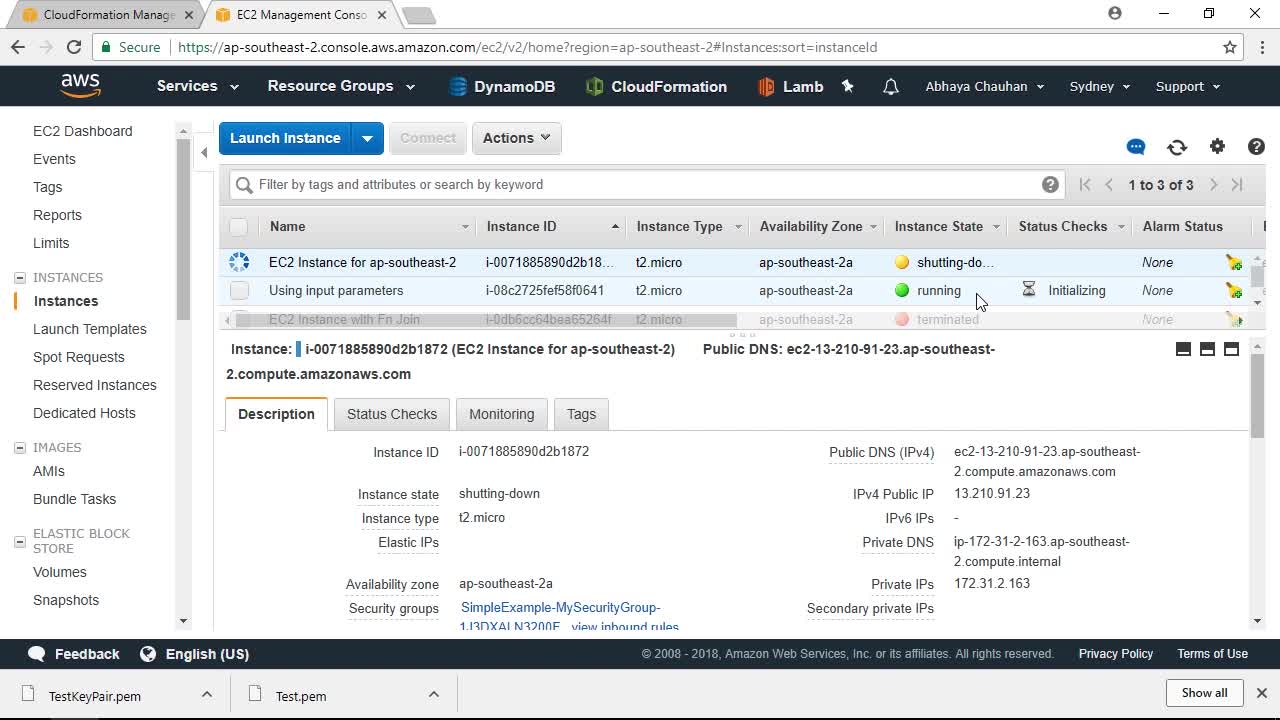Add alarm for Using input parameters instance

(1234, 291)
